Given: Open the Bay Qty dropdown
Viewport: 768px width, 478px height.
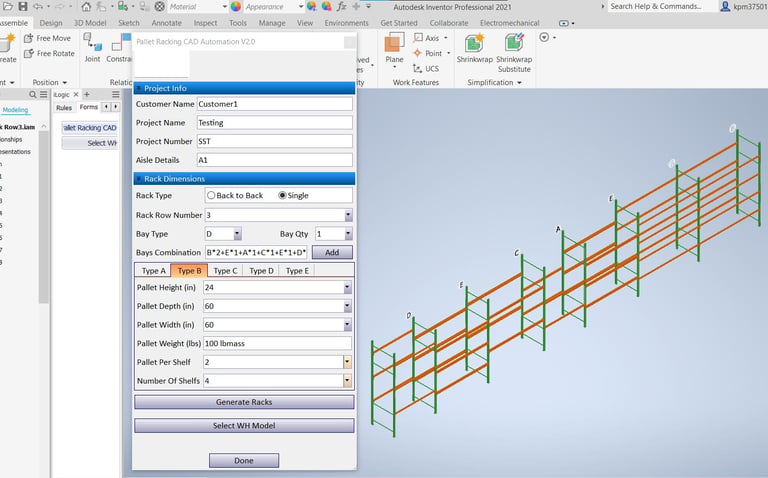Looking at the screenshot, I should click(x=348, y=234).
